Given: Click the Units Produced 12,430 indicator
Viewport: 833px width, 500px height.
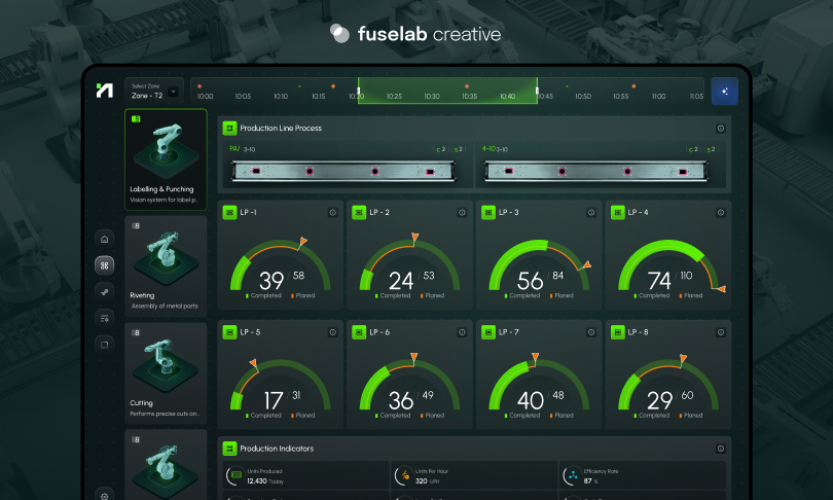Looking at the screenshot, I should [x=305, y=476].
